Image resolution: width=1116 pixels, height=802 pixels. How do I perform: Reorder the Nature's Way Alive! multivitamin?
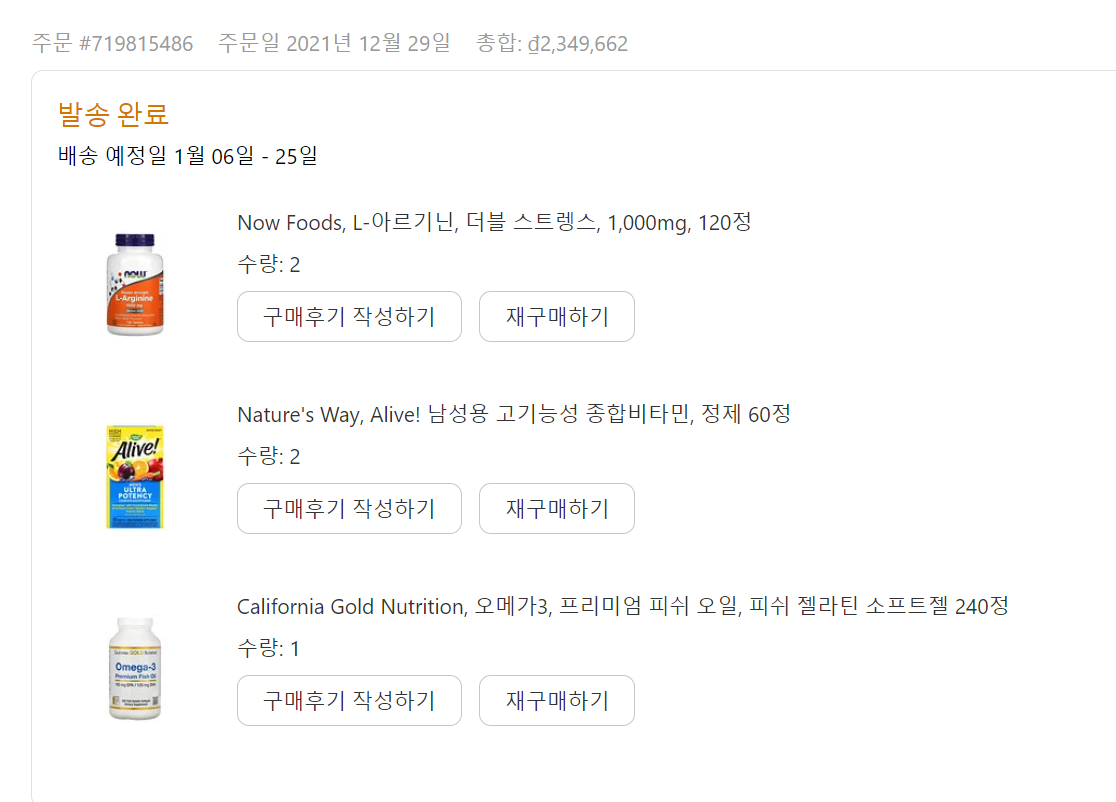557,509
